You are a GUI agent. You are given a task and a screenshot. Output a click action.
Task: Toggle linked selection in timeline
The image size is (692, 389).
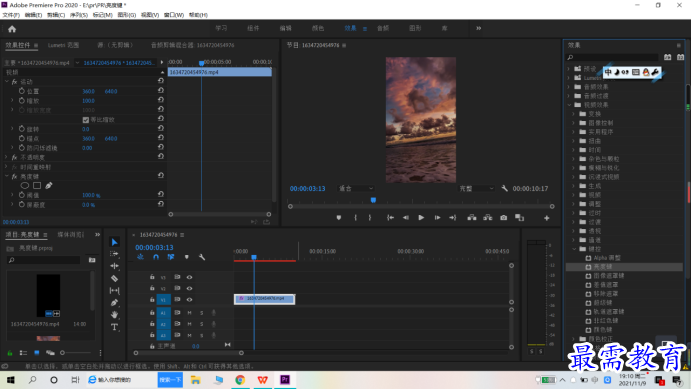pos(171,257)
